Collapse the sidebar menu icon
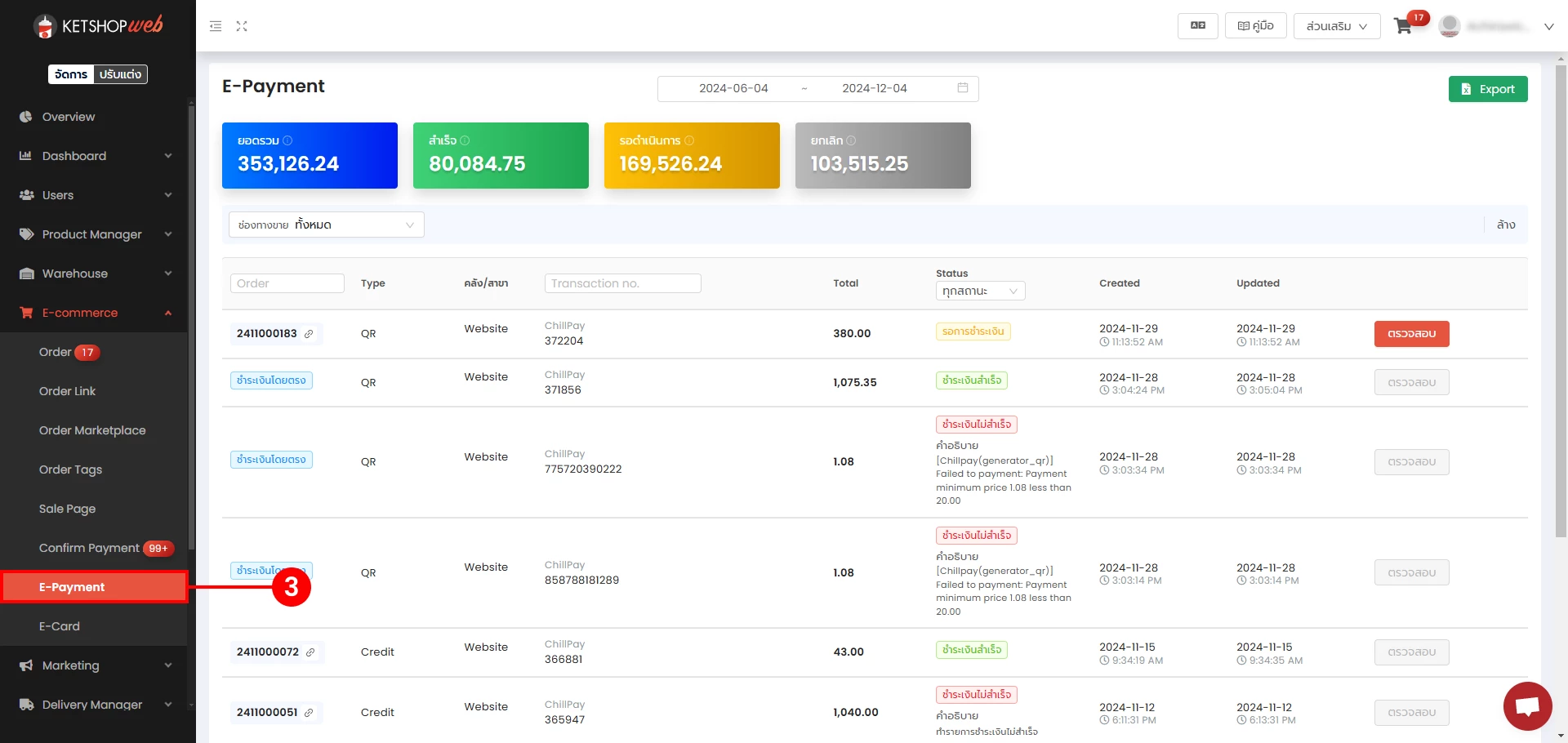The height and width of the screenshot is (743, 1568). [216, 26]
